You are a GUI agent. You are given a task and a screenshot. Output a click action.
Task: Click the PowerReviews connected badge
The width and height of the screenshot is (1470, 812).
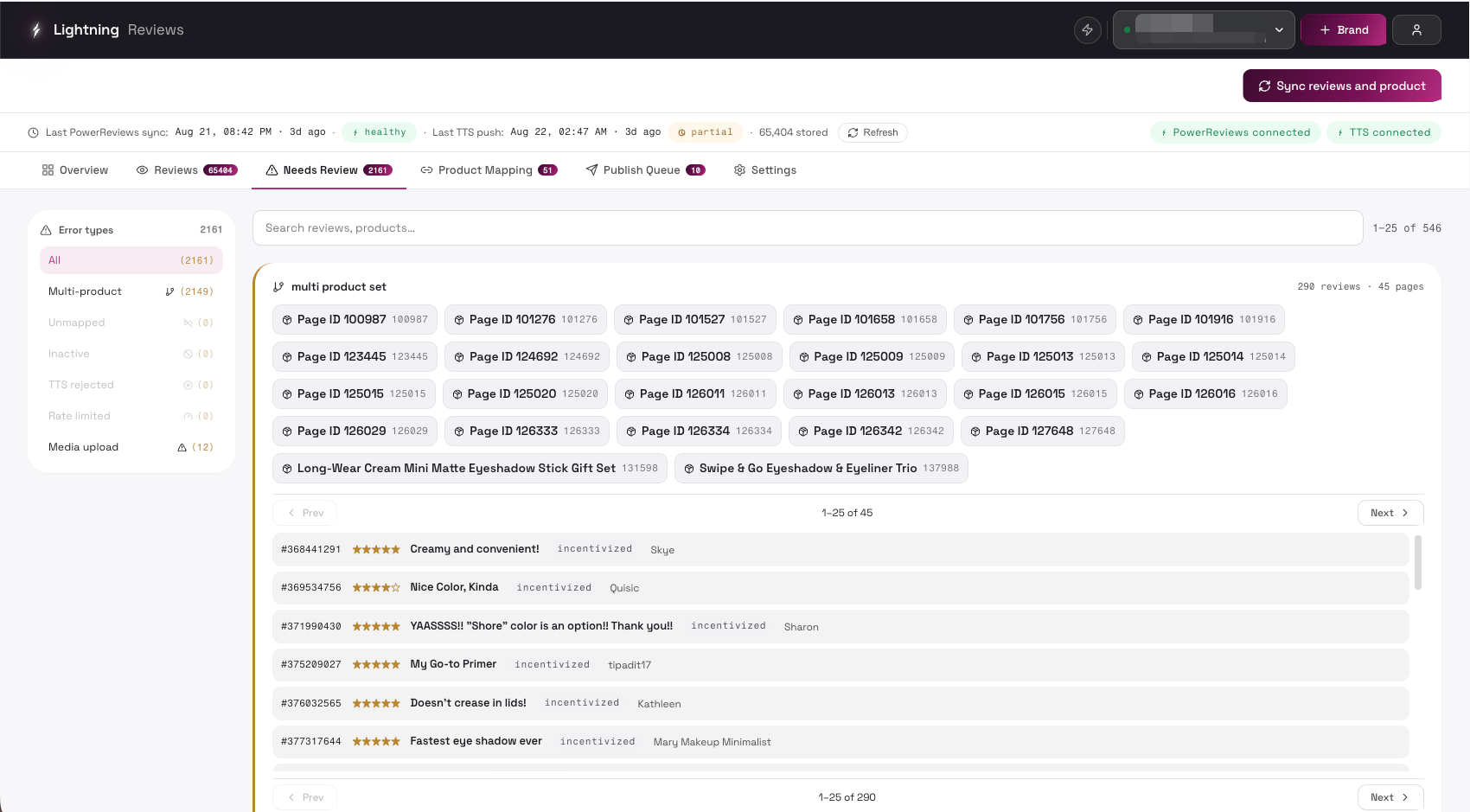click(1236, 133)
